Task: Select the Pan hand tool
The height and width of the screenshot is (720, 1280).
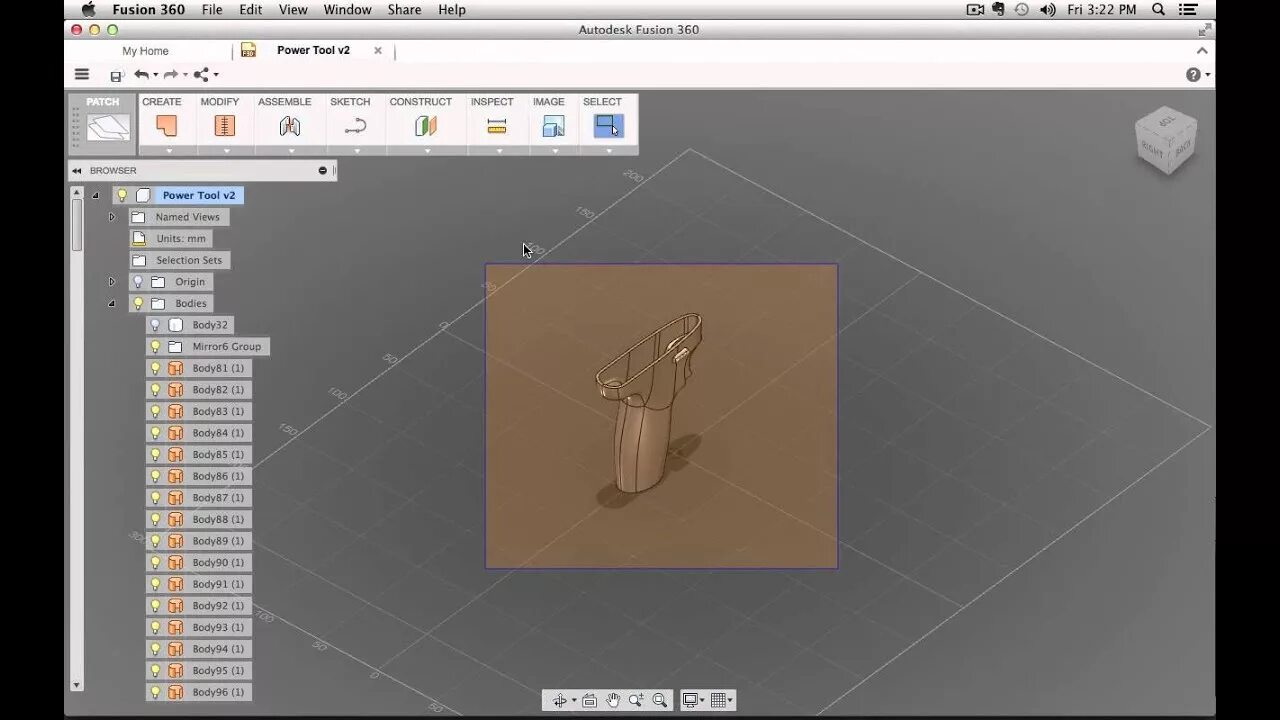Action: pyautogui.click(x=612, y=701)
